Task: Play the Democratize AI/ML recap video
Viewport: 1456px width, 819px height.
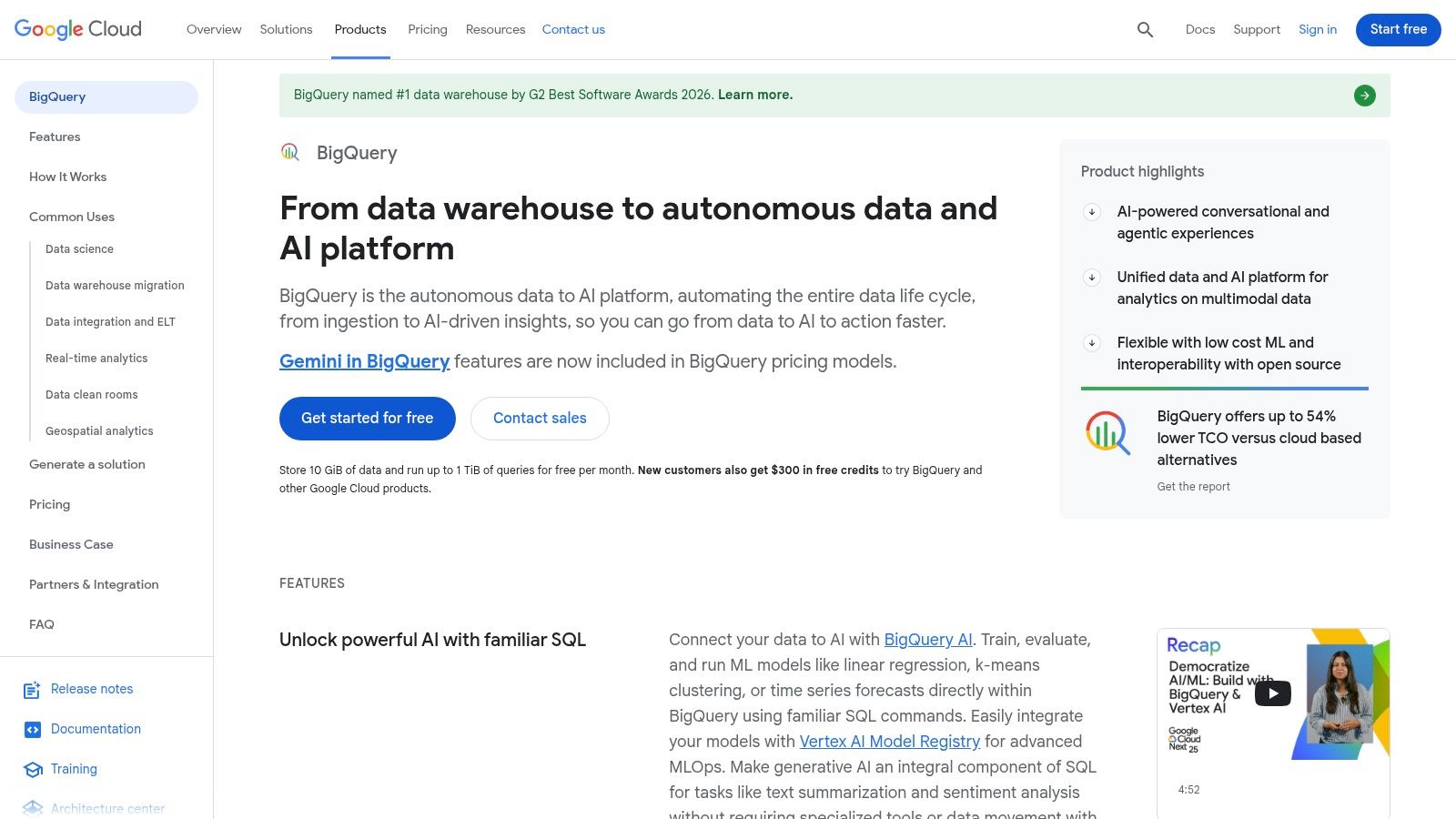Action: tap(1272, 693)
